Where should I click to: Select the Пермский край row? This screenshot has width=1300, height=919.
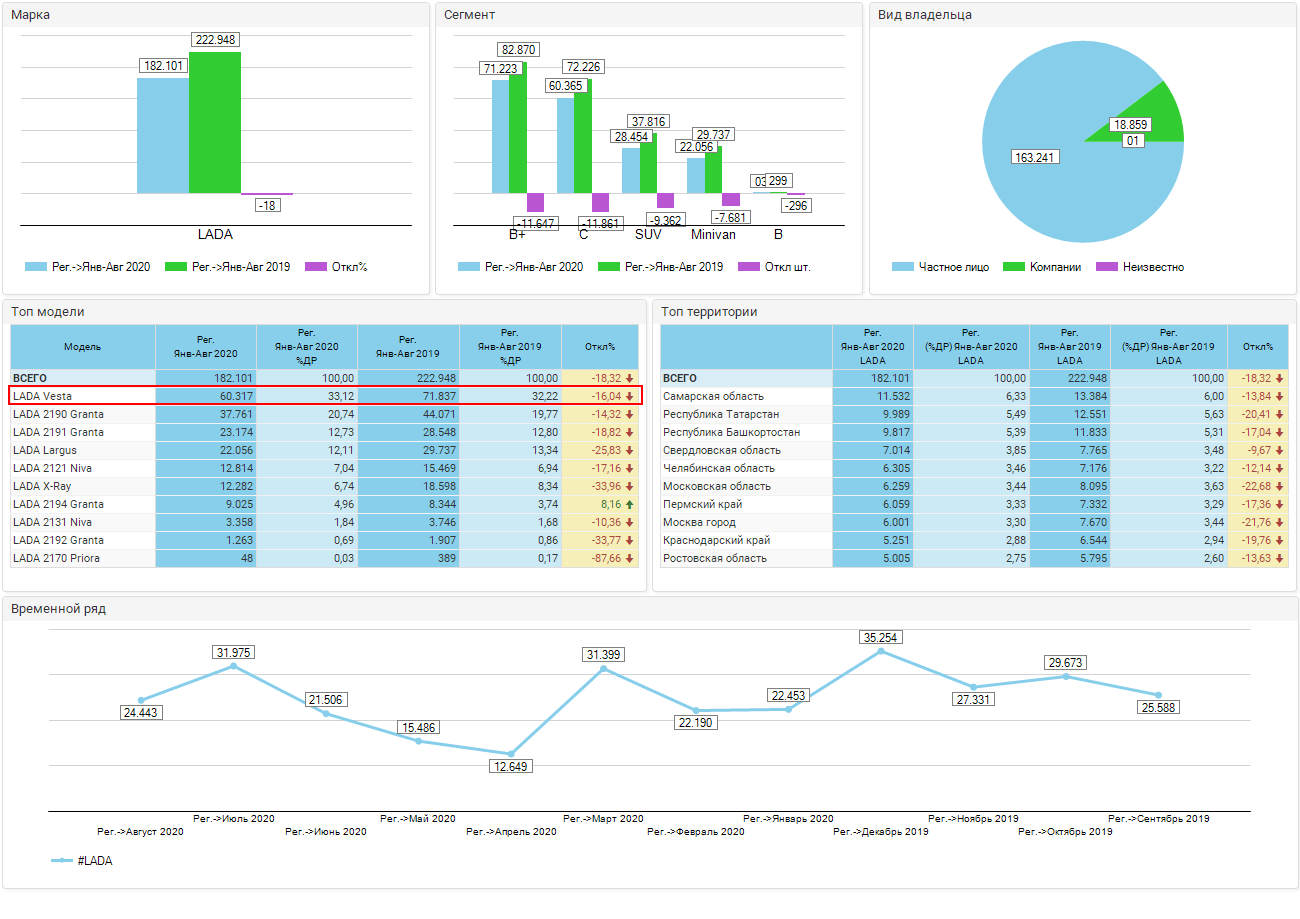pos(975,504)
